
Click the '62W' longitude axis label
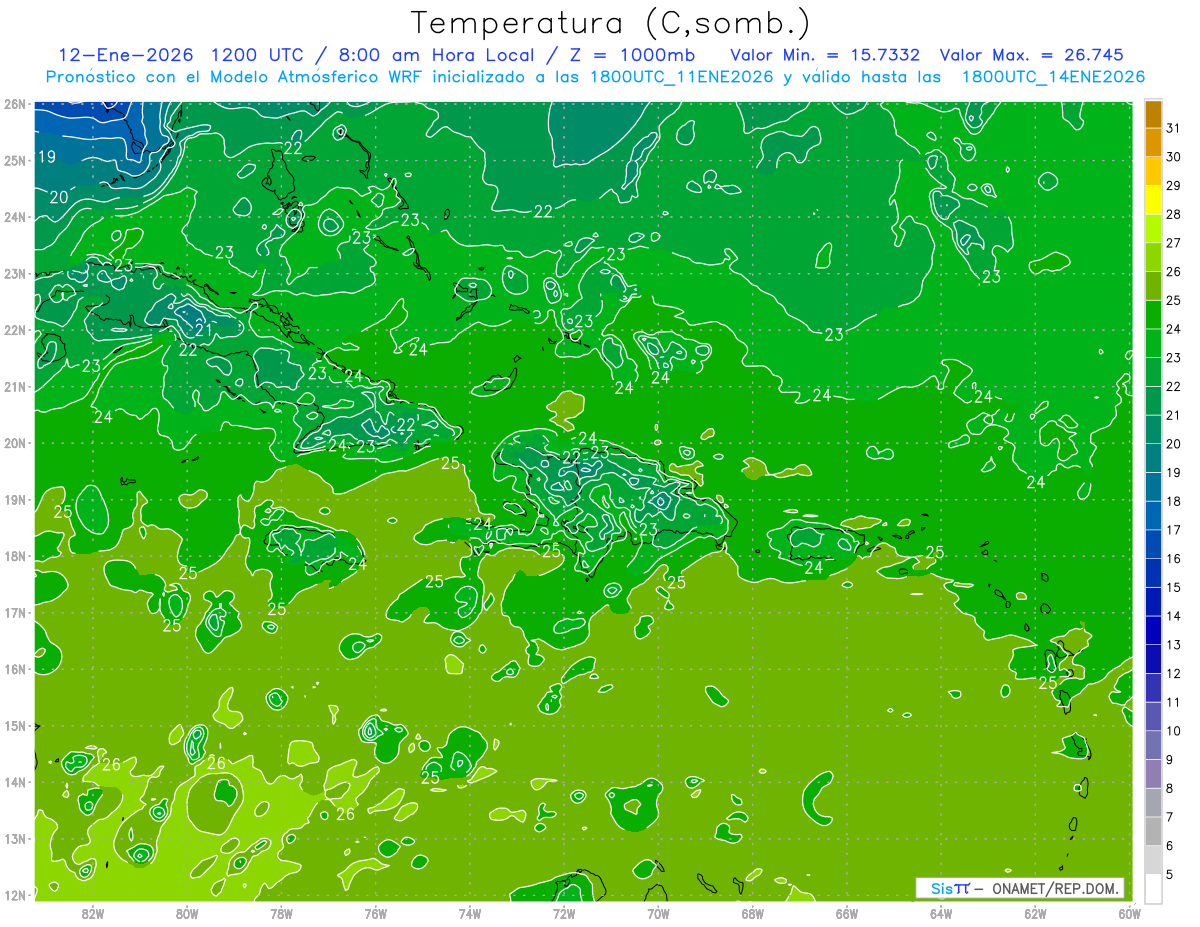coord(1035,913)
